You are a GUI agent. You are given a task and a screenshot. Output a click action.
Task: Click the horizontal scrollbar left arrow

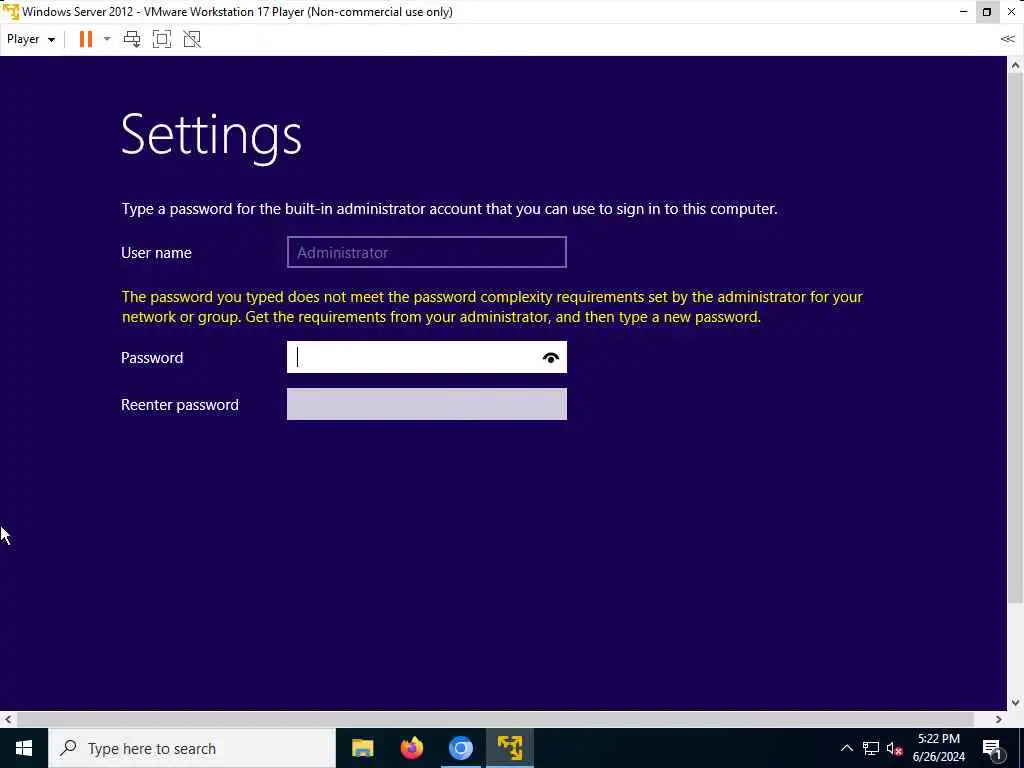(x=8, y=720)
